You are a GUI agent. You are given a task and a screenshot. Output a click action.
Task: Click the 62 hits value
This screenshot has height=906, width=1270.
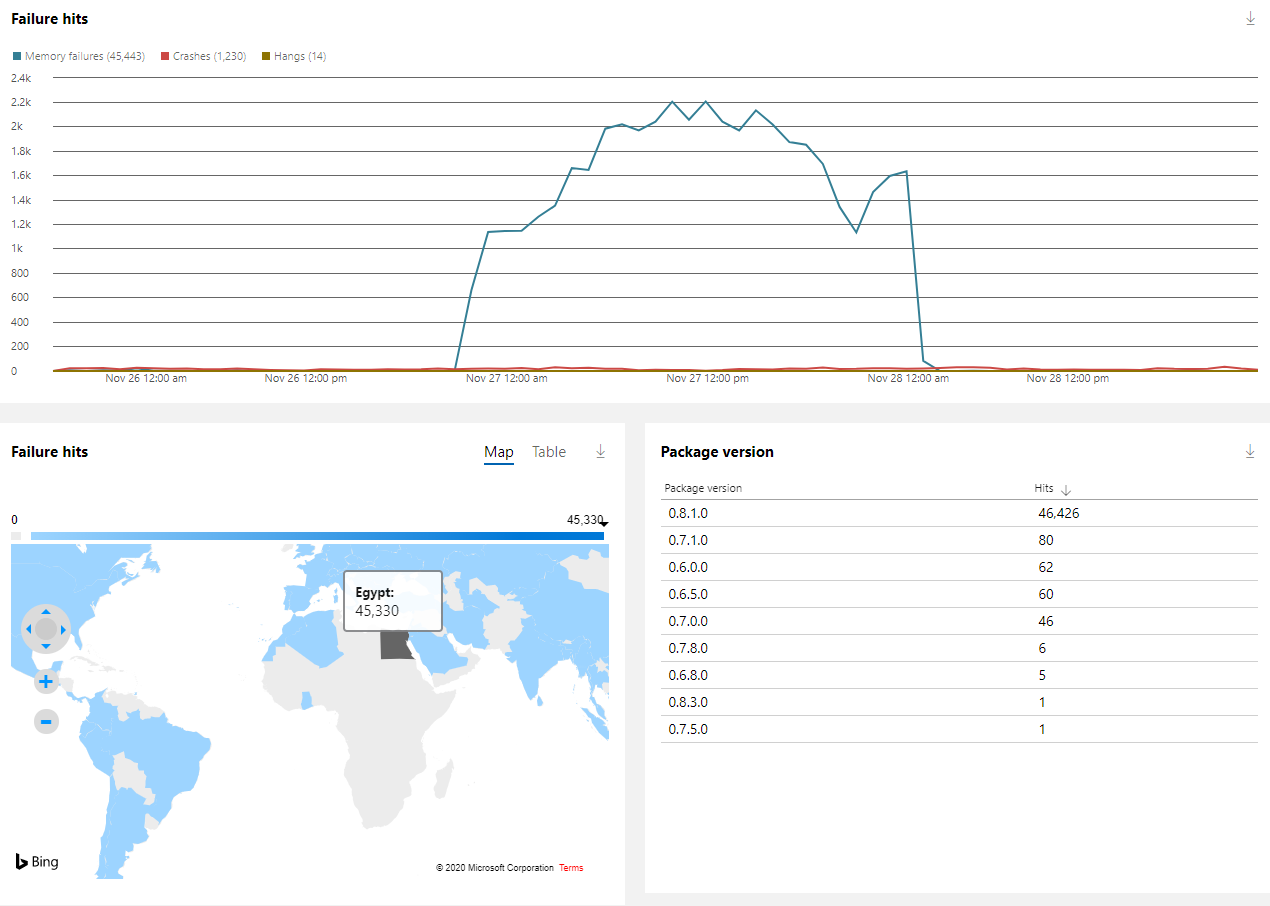pyautogui.click(x=1046, y=567)
